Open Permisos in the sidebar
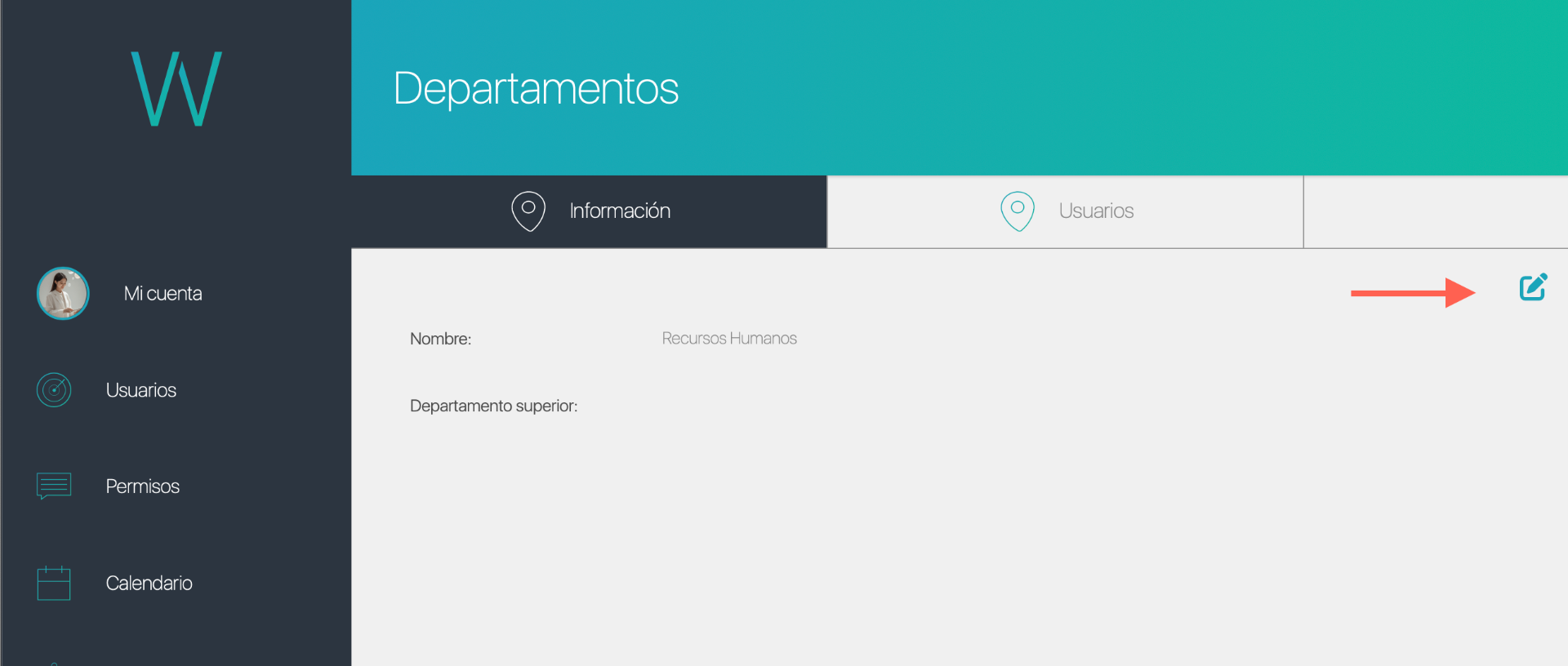The height and width of the screenshot is (666, 1568). pos(143,486)
